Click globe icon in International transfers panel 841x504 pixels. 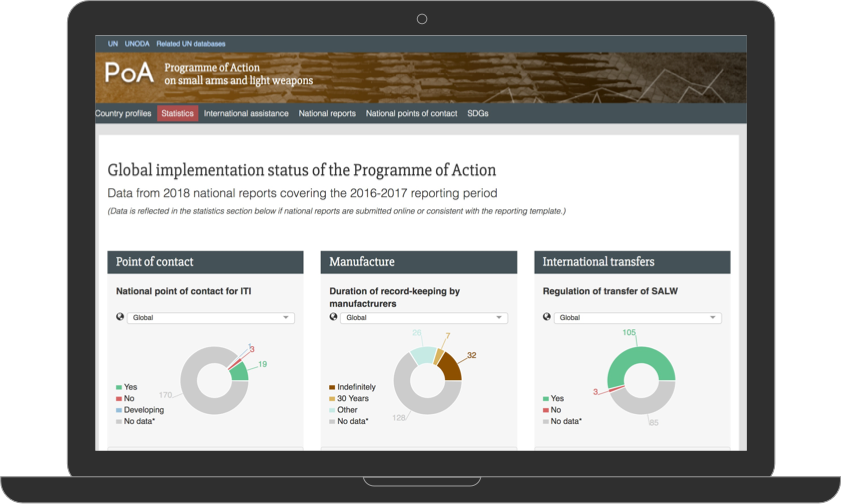click(x=547, y=317)
